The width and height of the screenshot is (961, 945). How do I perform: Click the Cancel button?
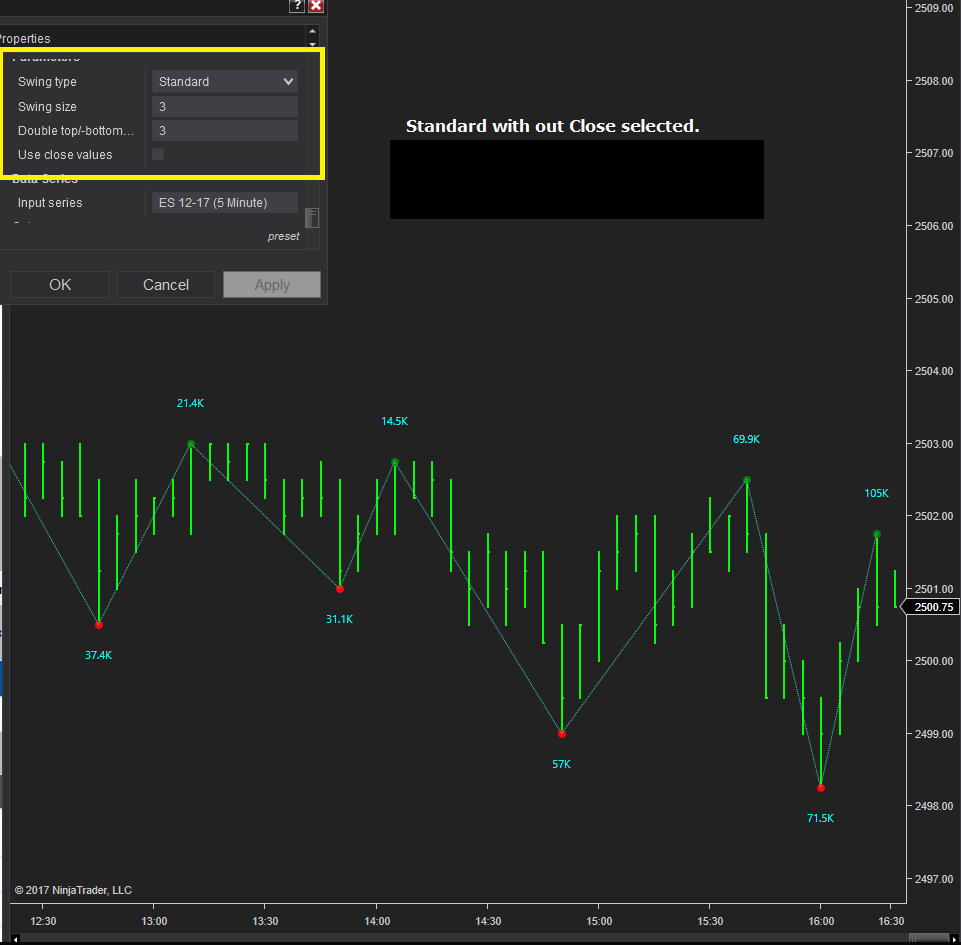click(166, 285)
